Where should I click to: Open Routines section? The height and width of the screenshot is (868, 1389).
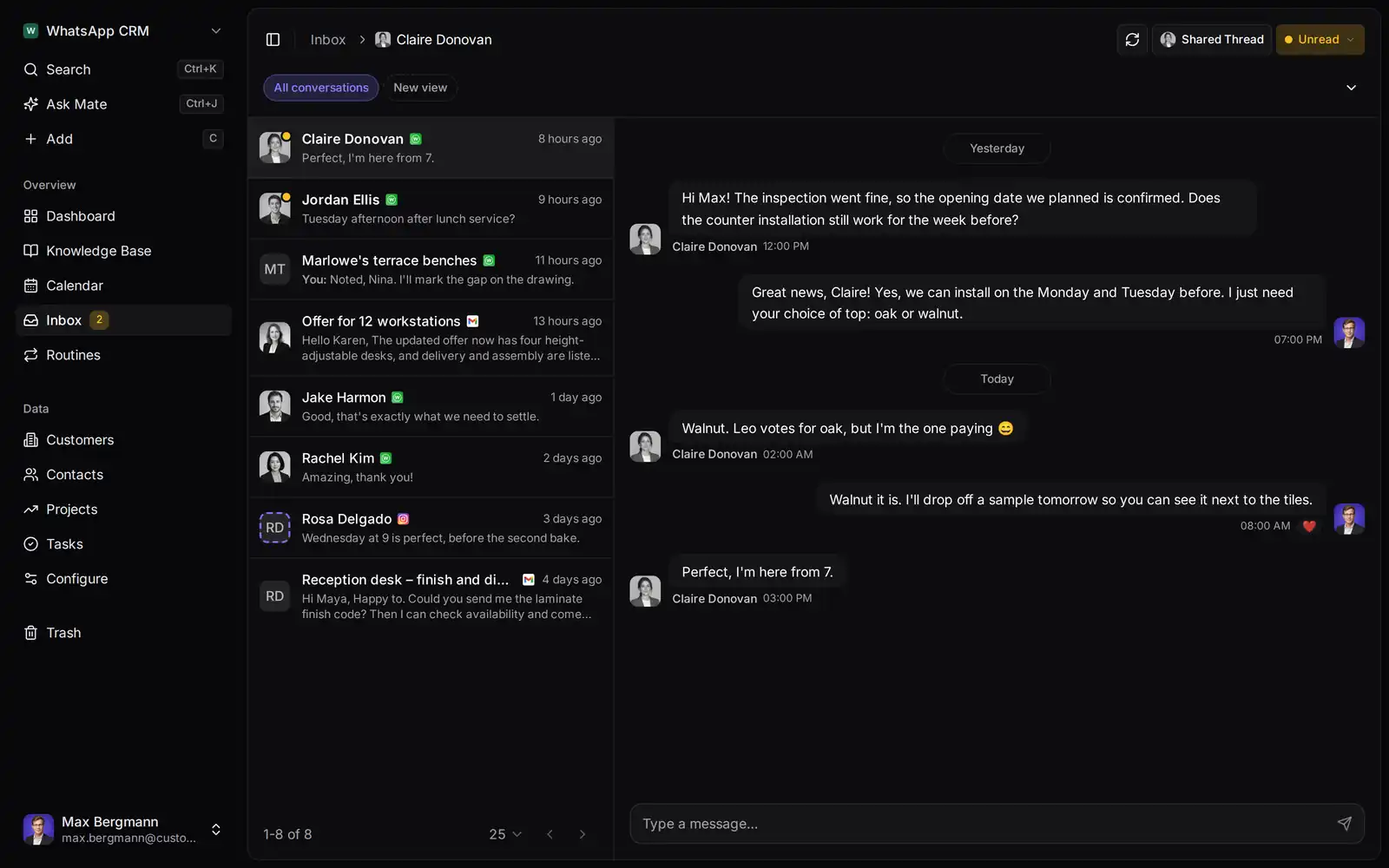pos(123,355)
